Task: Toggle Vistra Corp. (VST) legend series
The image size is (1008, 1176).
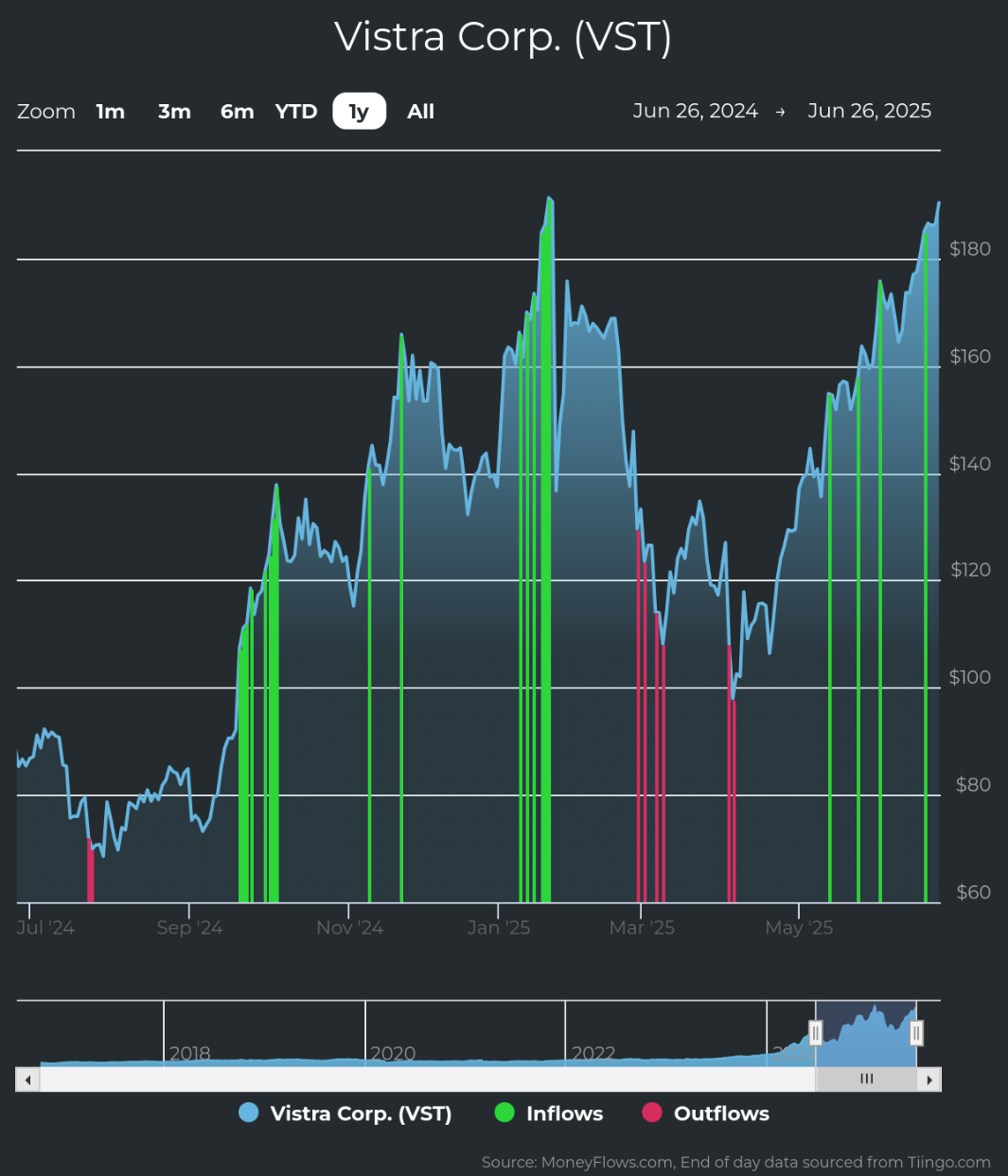Action: point(345,1114)
